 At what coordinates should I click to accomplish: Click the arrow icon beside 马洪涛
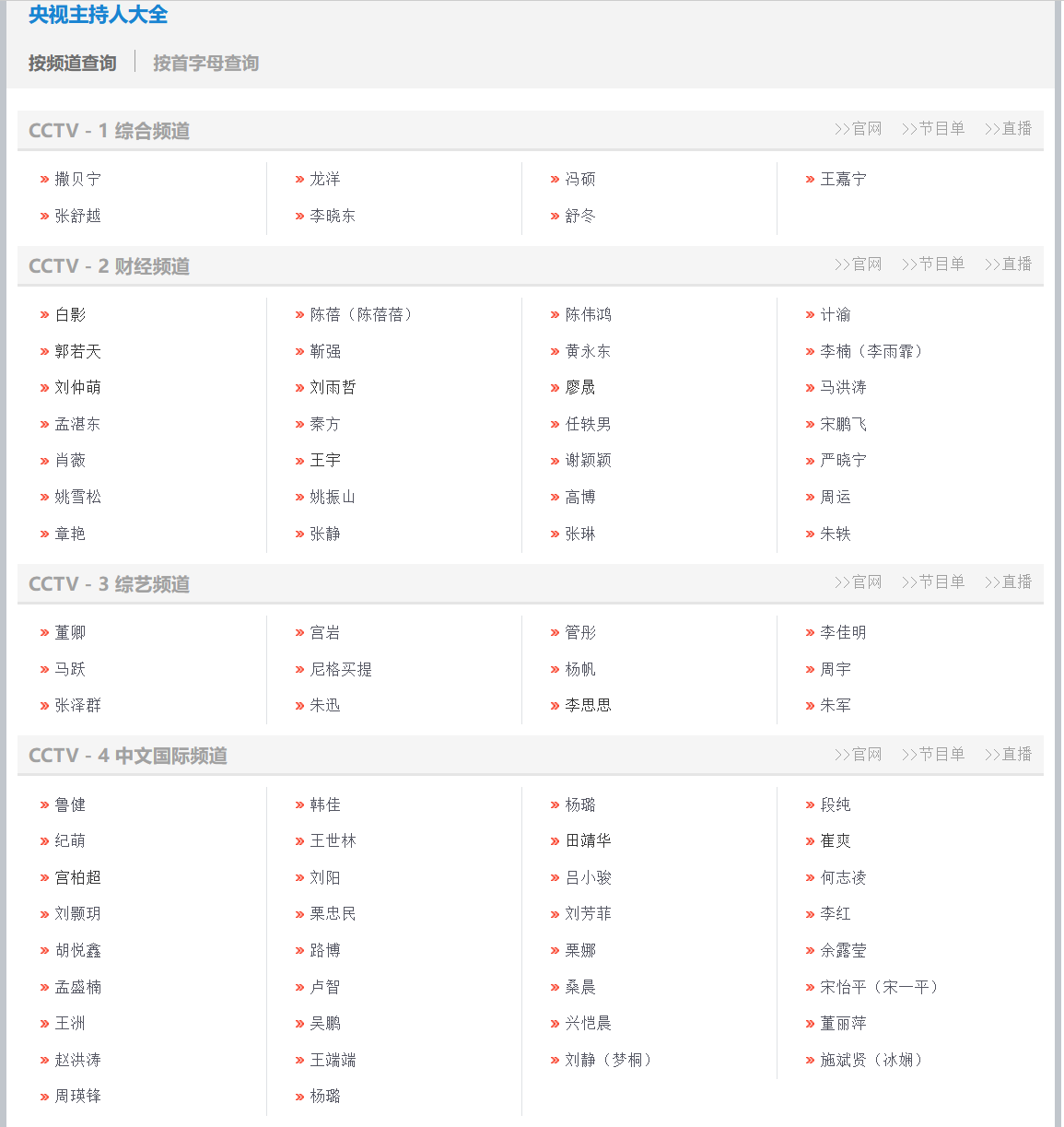click(x=809, y=387)
